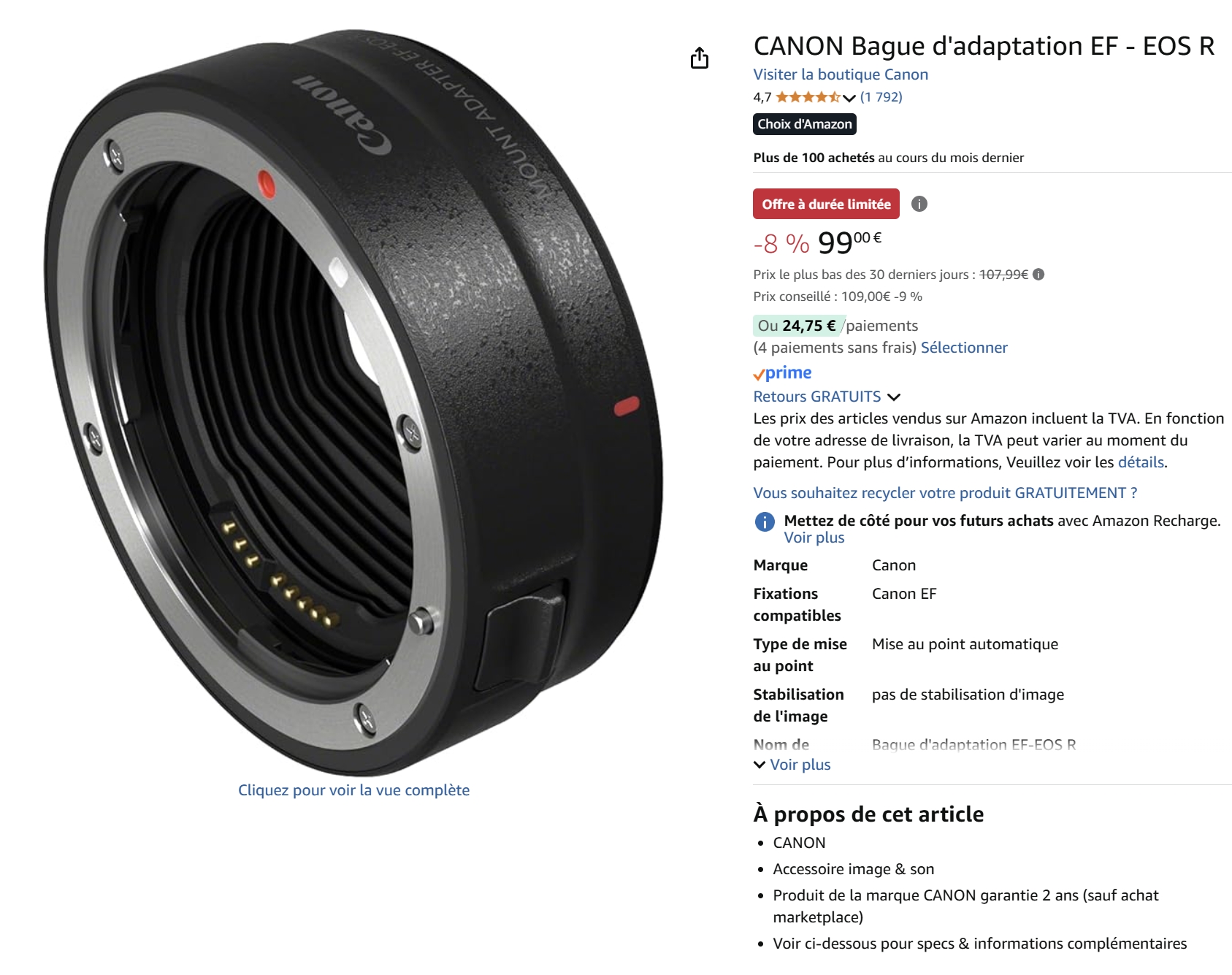Click the Offre à durée limitée badge
Viewport: 1232px width, 975px height.
pos(826,204)
